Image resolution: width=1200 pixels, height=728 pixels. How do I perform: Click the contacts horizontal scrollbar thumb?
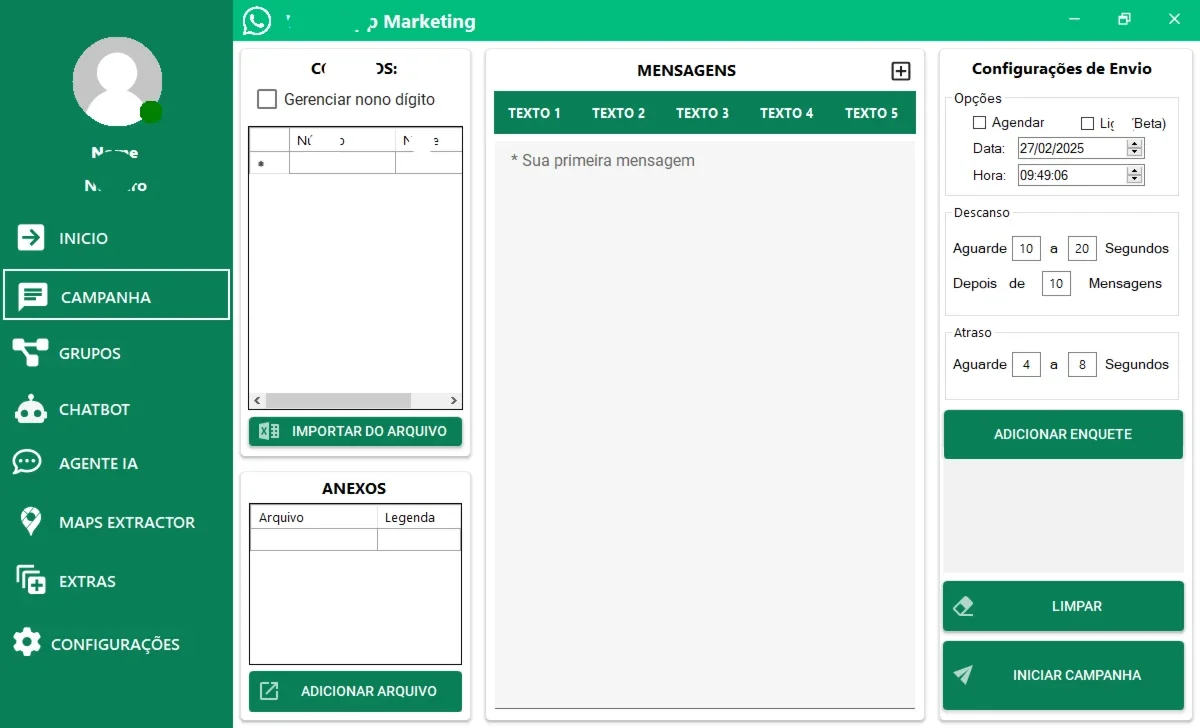(338, 400)
